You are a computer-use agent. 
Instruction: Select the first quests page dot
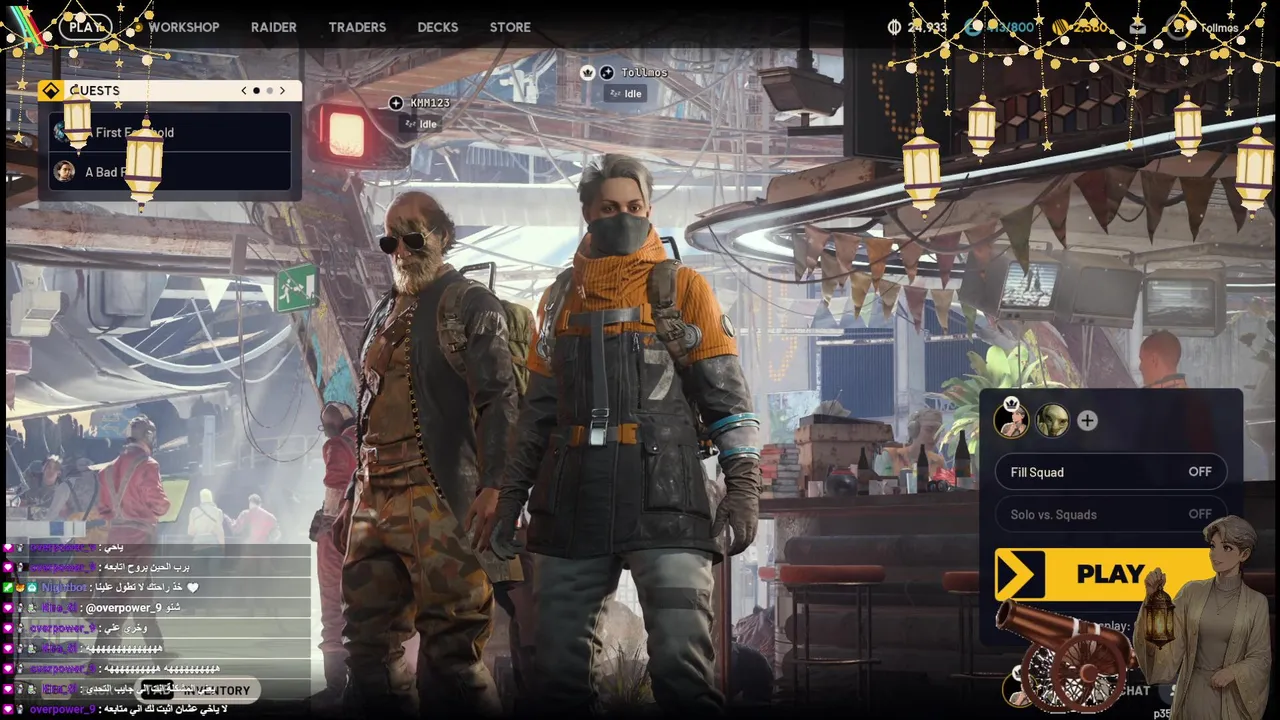coord(256,90)
